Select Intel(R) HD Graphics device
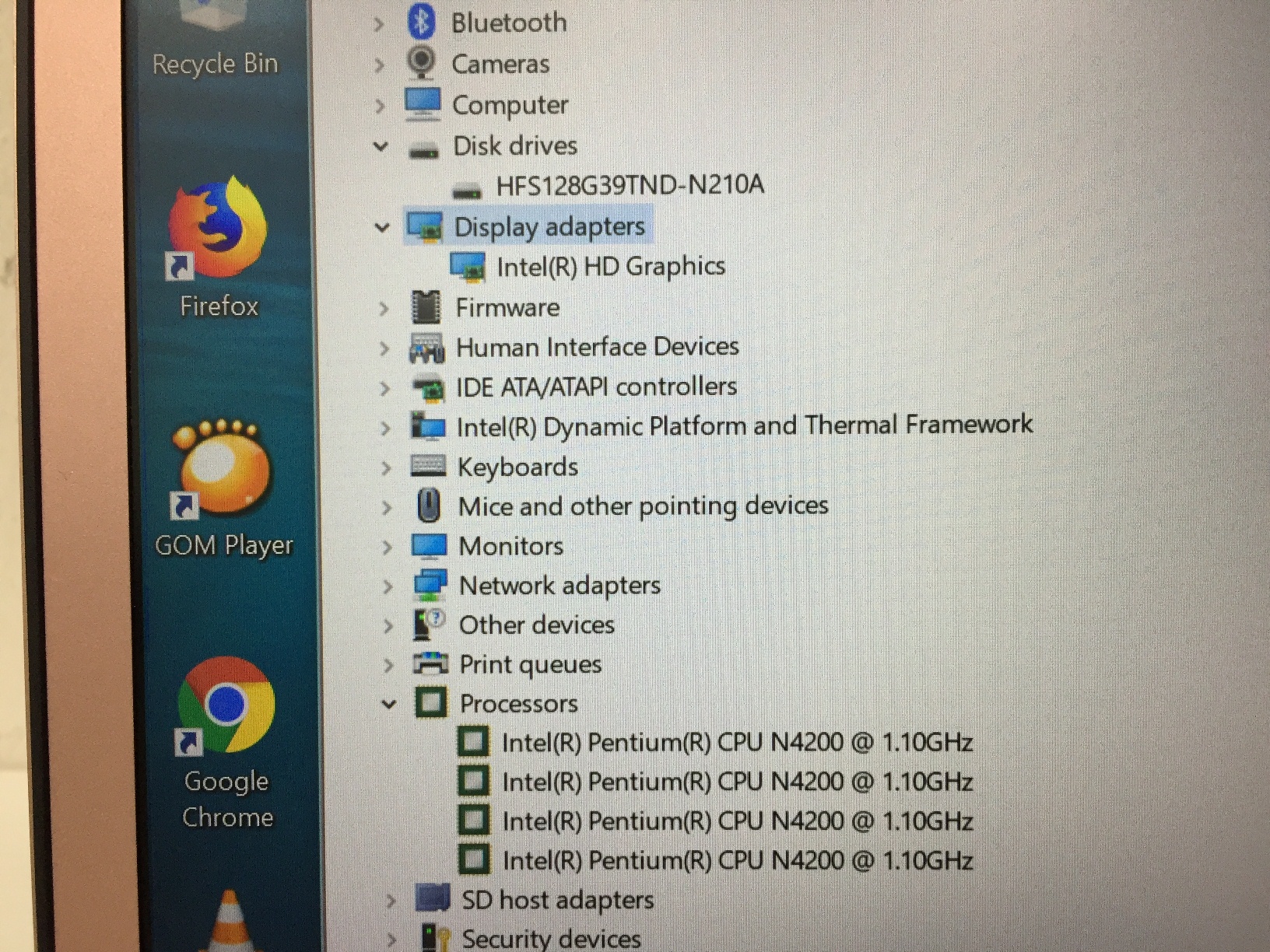The width and height of the screenshot is (1270, 952). click(x=610, y=267)
